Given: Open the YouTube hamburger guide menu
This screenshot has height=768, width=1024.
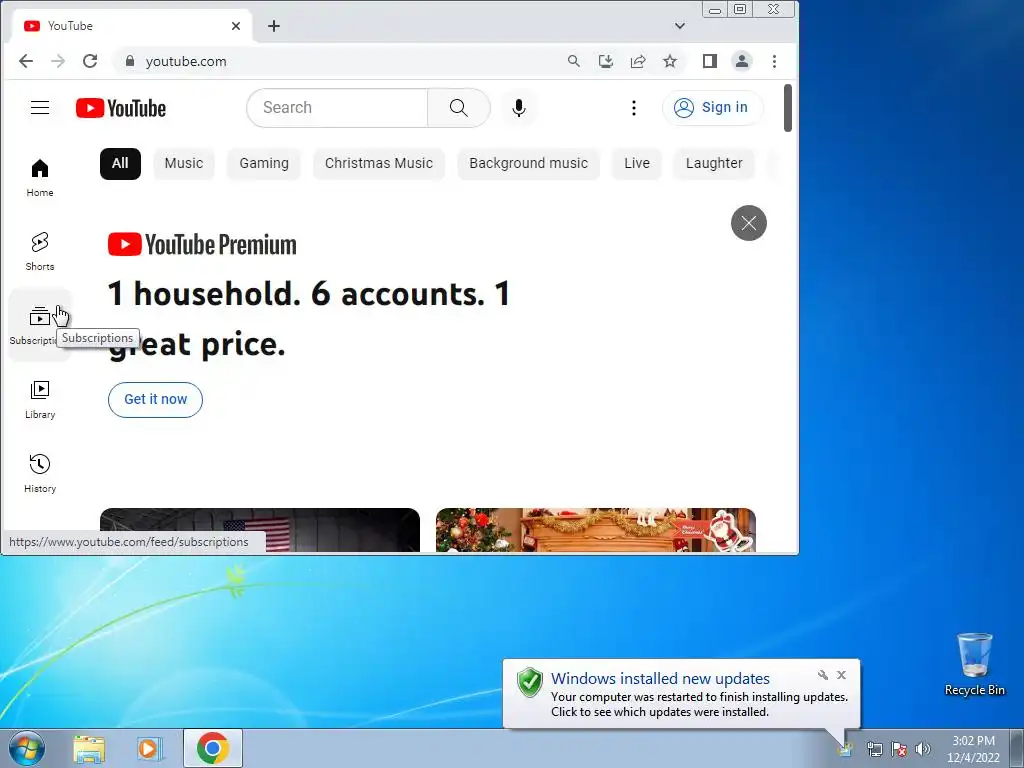Looking at the screenshot, I should 40,108.
